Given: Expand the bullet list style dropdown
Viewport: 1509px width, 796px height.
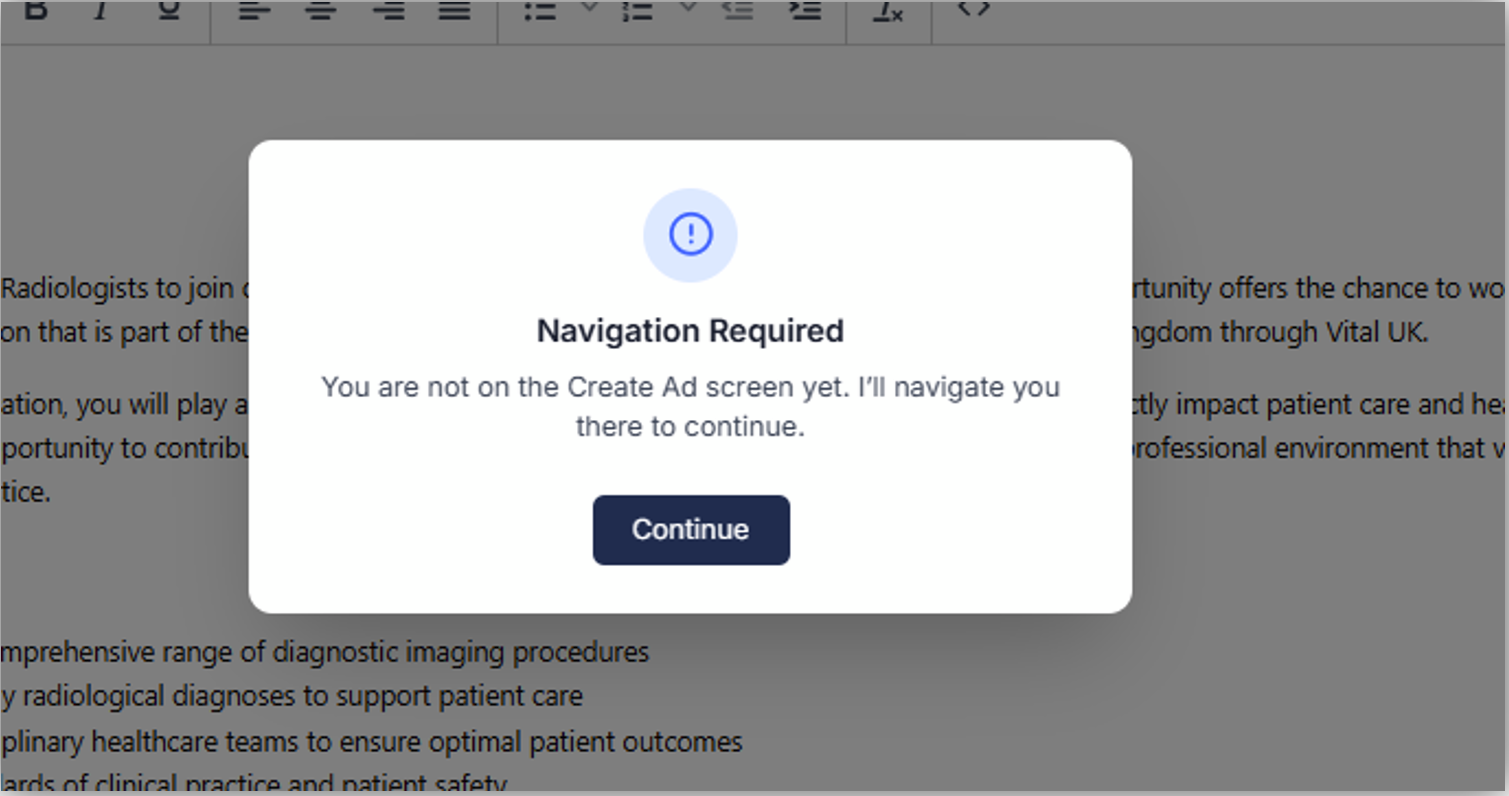Looking at the screenshot, I should 589,8.
